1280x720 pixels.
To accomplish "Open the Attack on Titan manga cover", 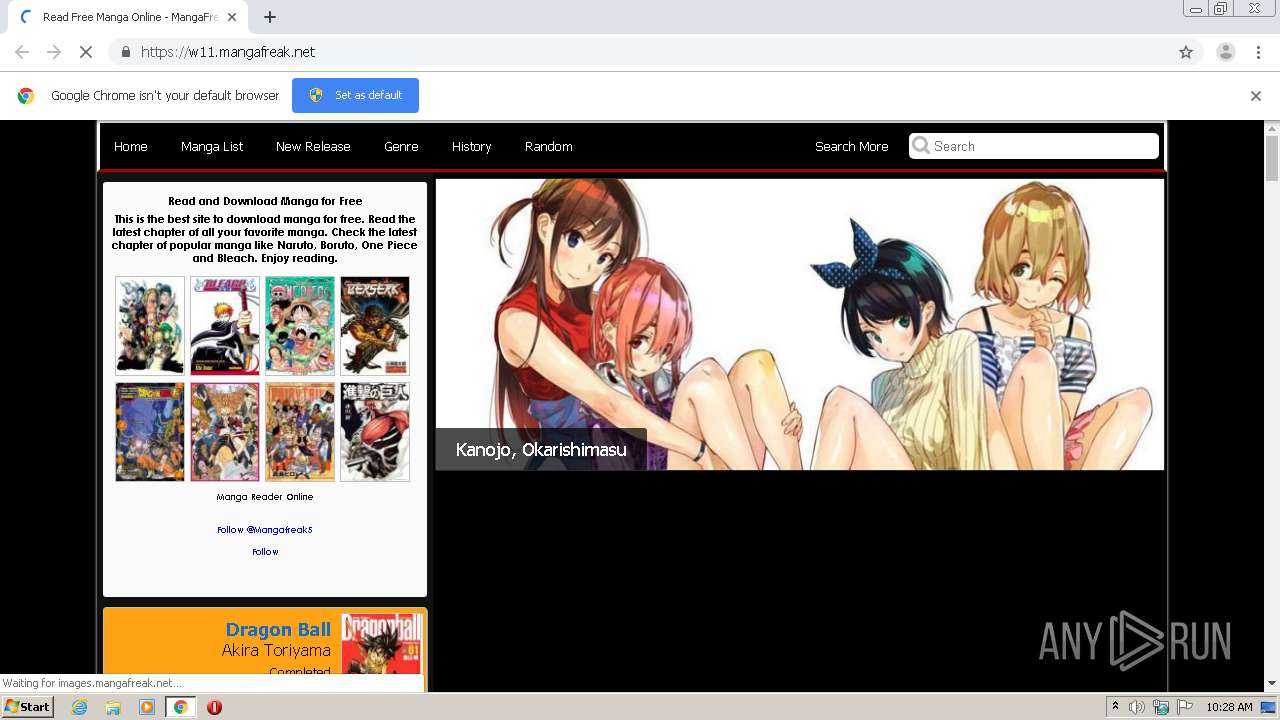I will pos(375,432).
